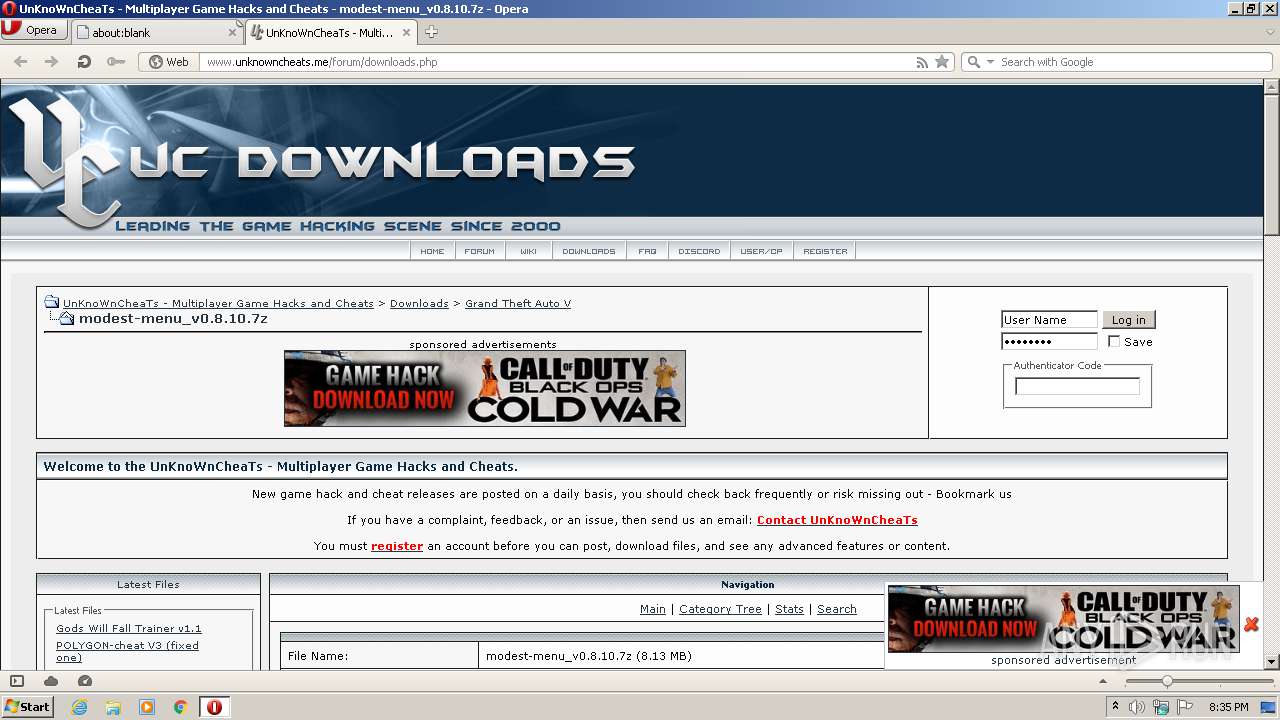Image resolution: width=1280 pixels, height=720 pixels.
Task: Open the red register link
Action: [397, 546]
